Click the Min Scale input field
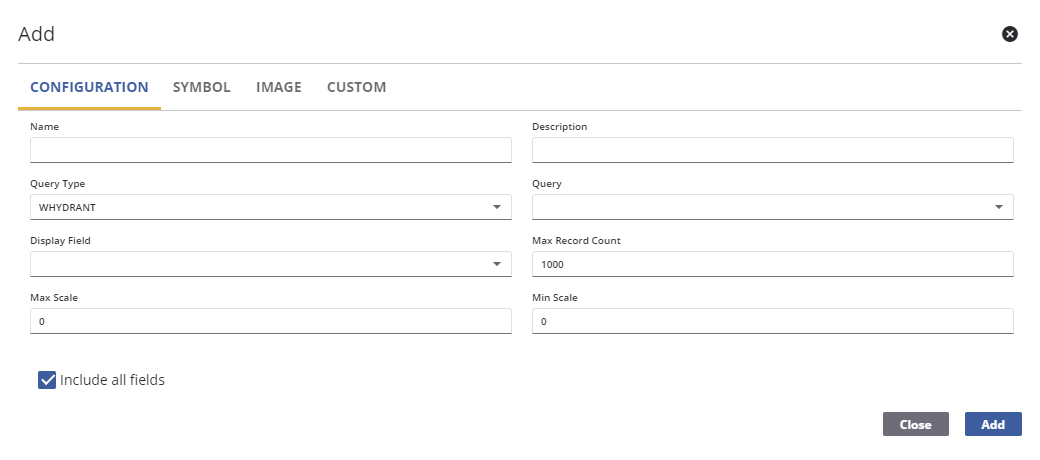Image resolution: width=1040 pixels, height=460 pixels. (772, 321)
